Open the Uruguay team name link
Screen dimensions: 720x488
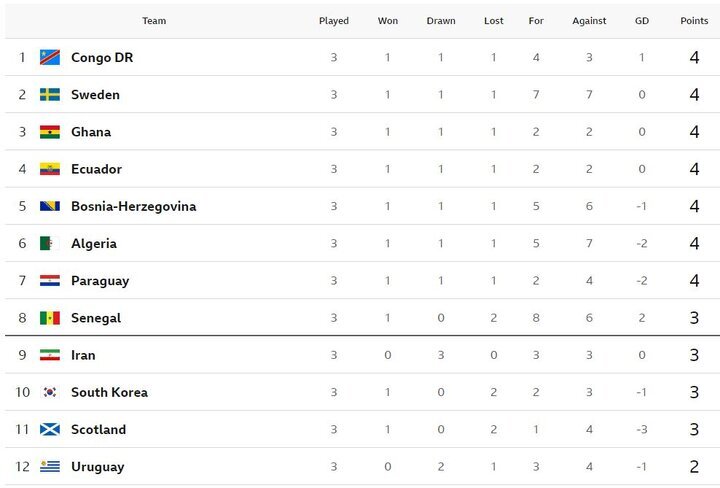tap(98, 467)
